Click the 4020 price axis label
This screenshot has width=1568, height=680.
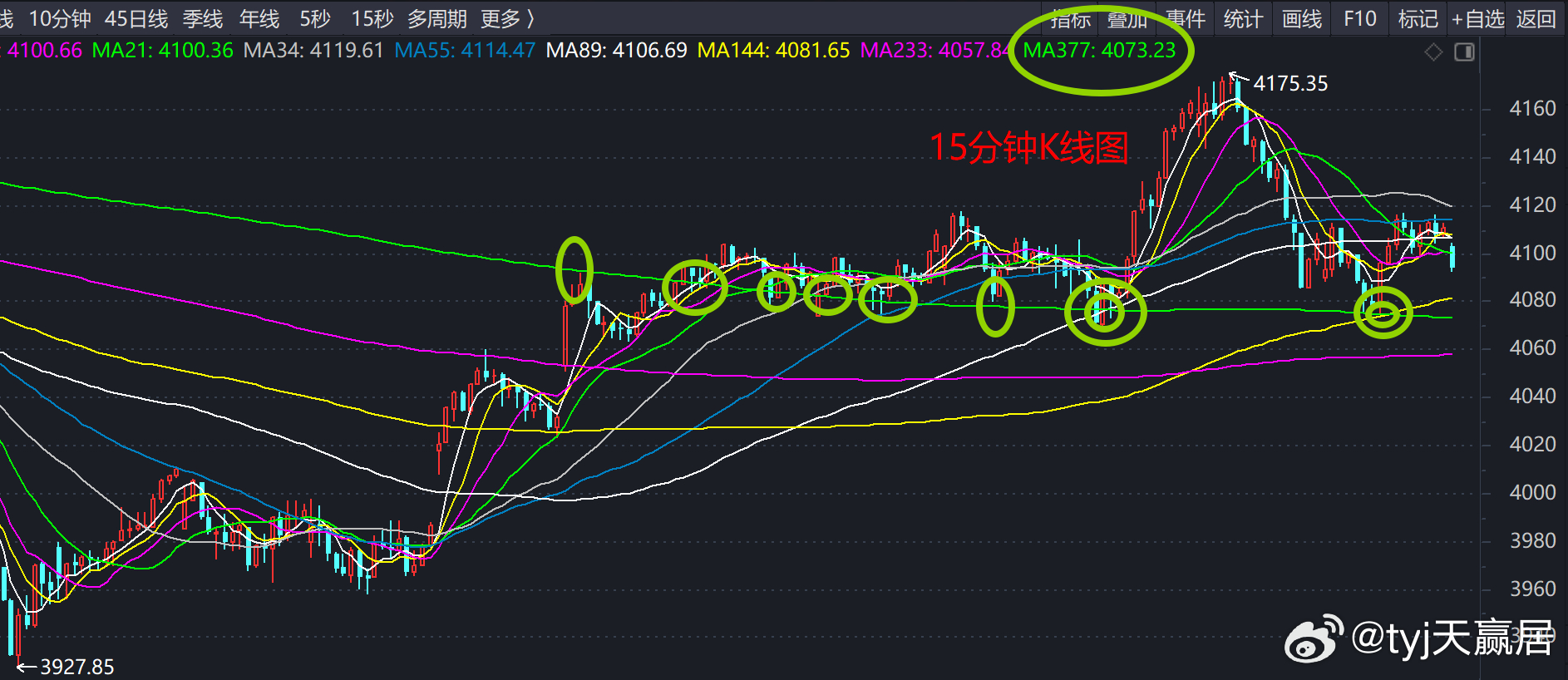[x=1532, y=444]
